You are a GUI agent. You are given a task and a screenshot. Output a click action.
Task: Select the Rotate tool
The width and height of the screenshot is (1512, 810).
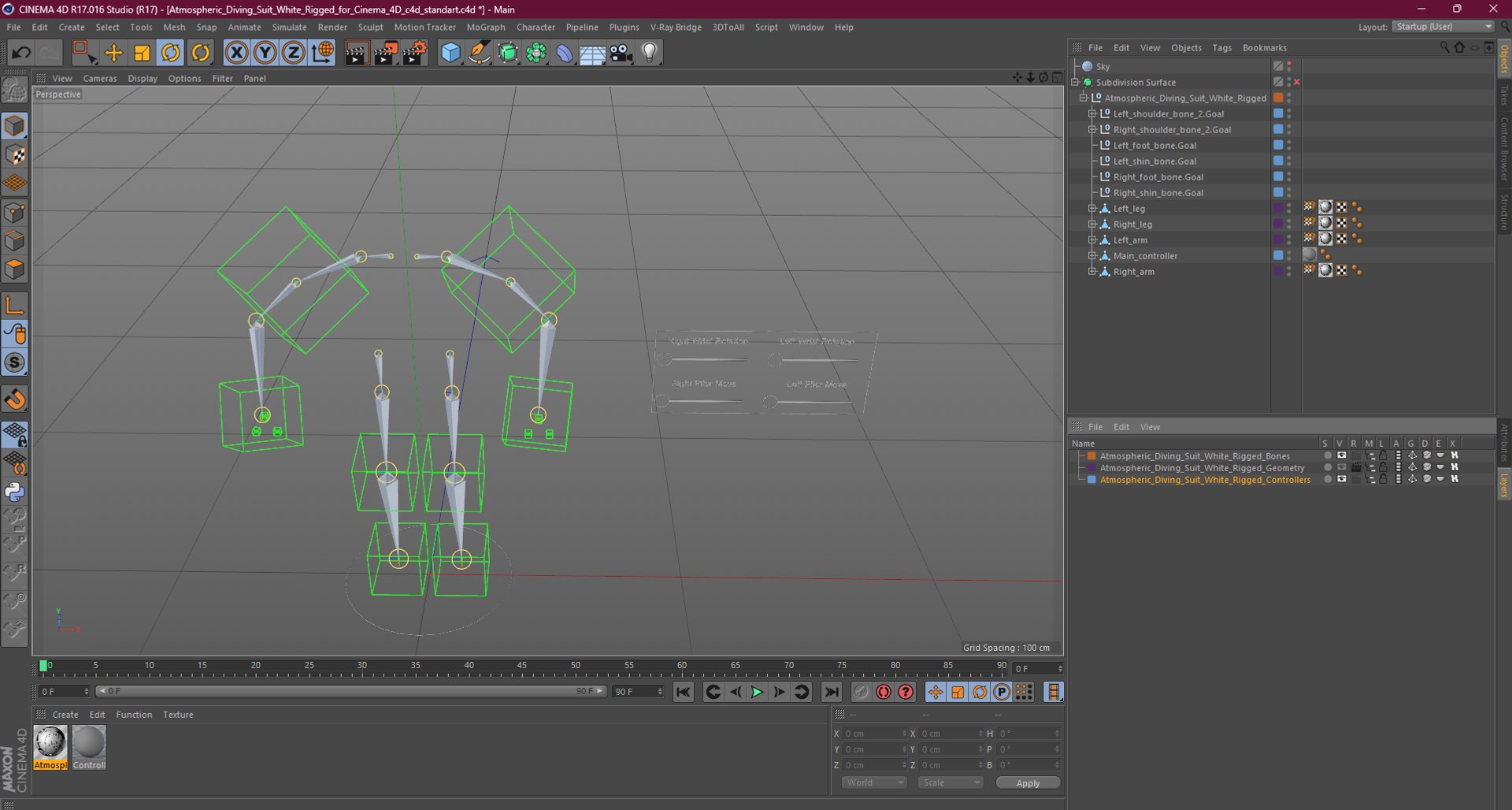click(x=170, y=53)
